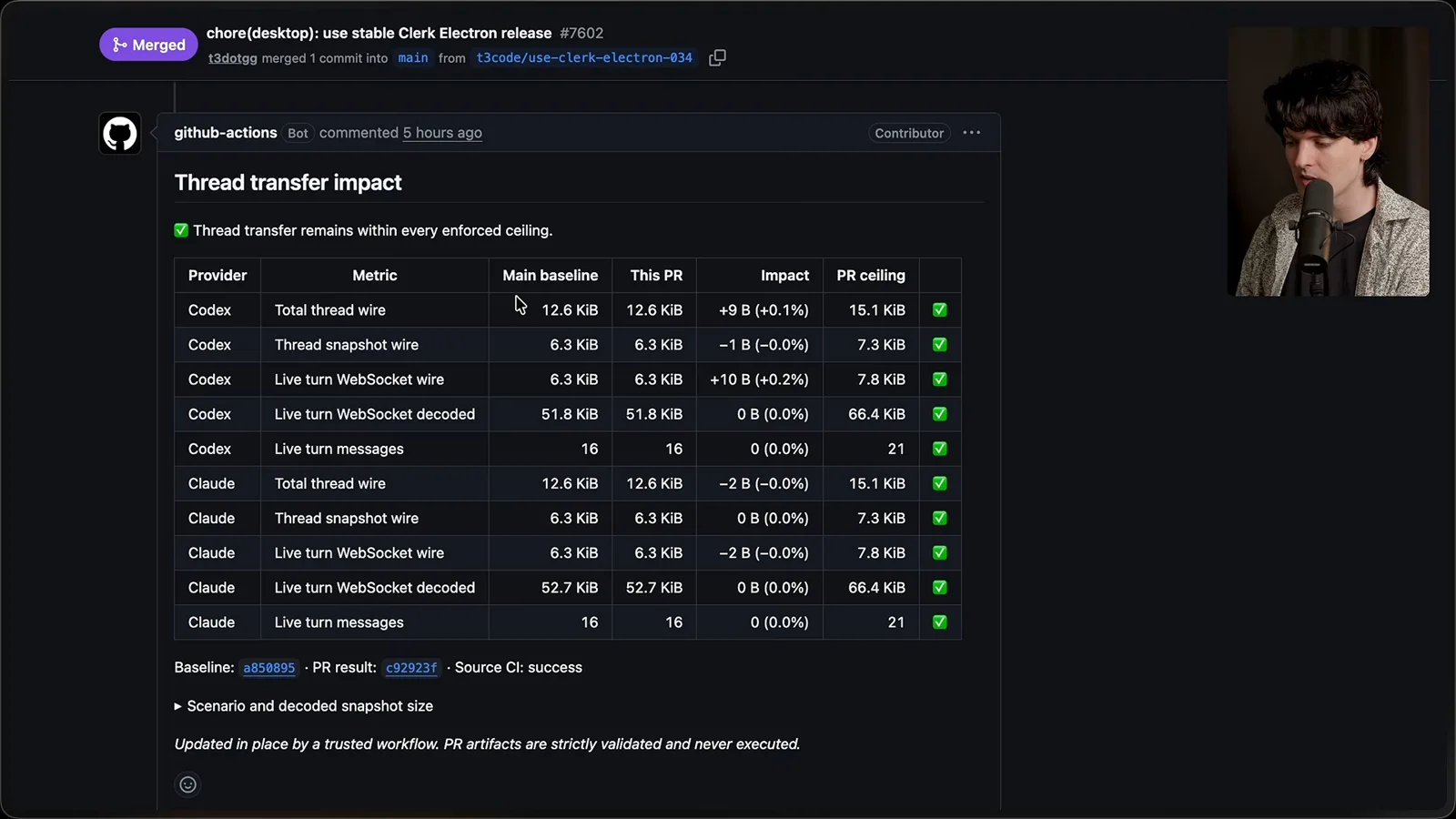Open the PR result commit c92923f
1456x819 pixels.
tap(411, 668)
